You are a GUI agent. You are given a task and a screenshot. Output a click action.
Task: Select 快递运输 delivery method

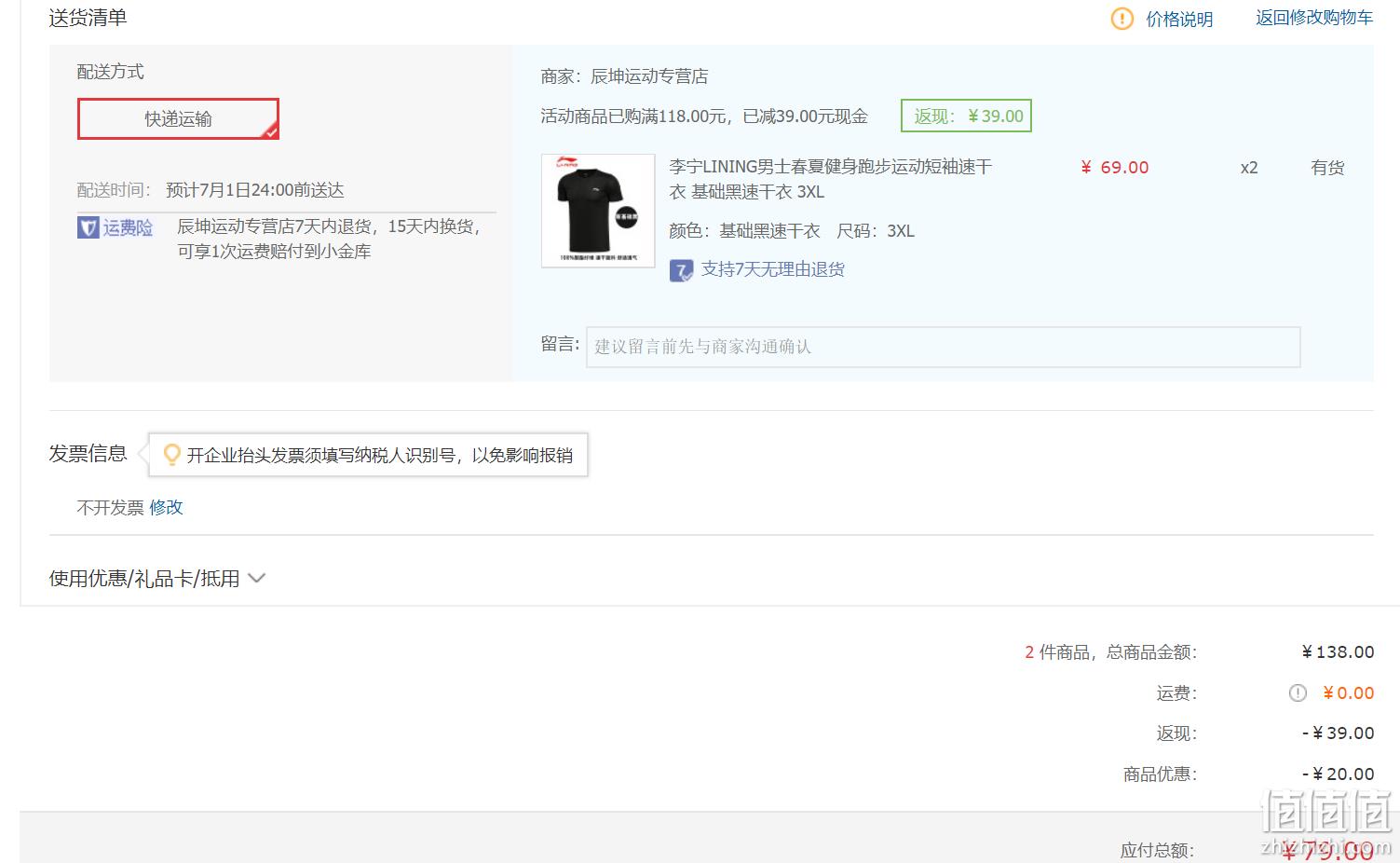[178, 118]
